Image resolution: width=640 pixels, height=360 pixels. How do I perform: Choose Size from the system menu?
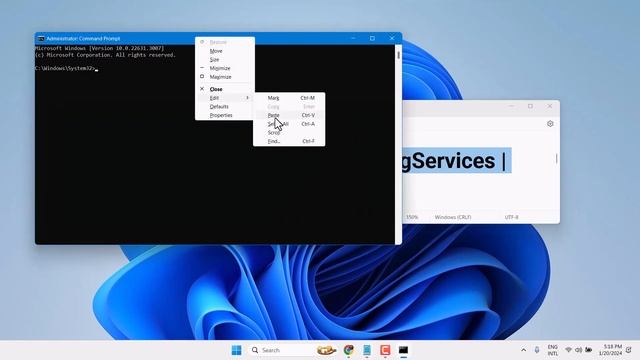pyautogui.click(x=225, y=60)
